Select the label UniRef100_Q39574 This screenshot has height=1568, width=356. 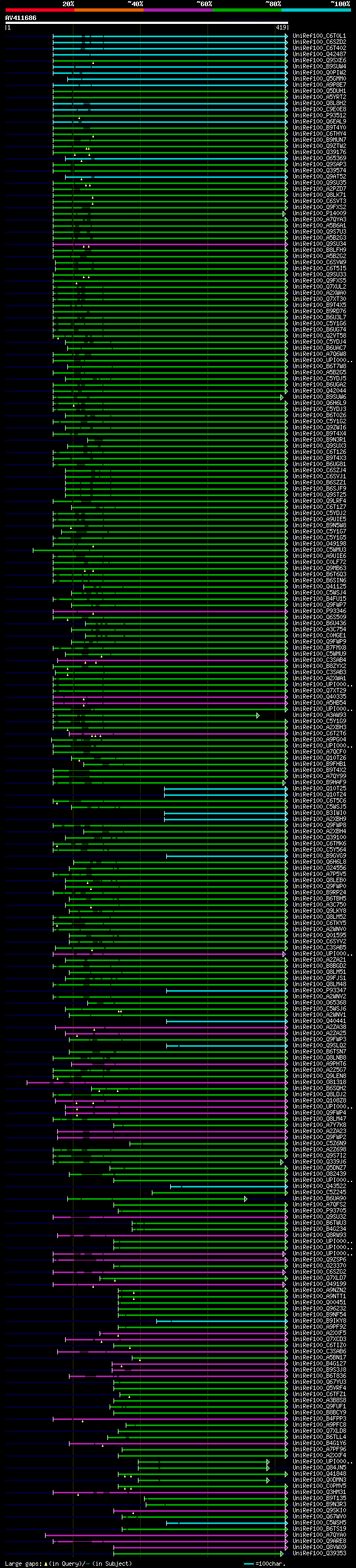point(319,170)
